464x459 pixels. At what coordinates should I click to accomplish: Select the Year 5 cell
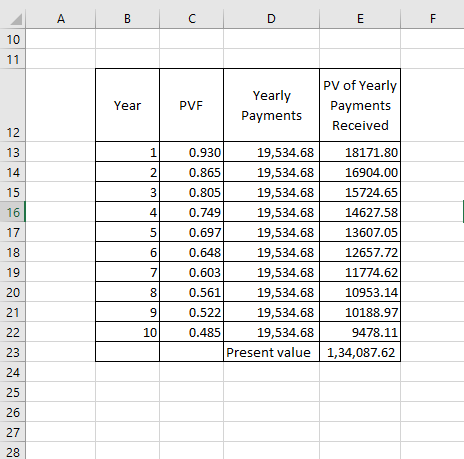coord(127,232)
